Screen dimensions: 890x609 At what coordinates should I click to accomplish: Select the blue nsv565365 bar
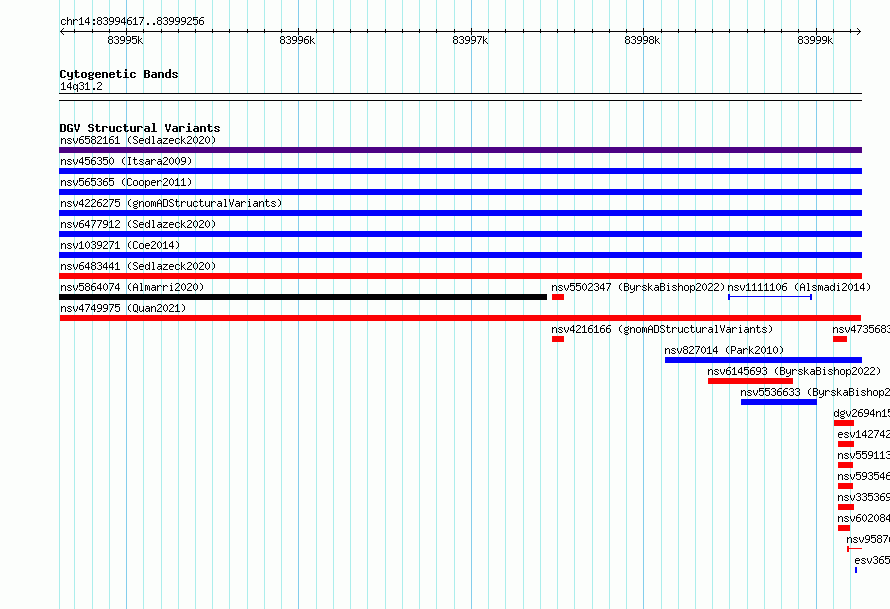point(460,192)
